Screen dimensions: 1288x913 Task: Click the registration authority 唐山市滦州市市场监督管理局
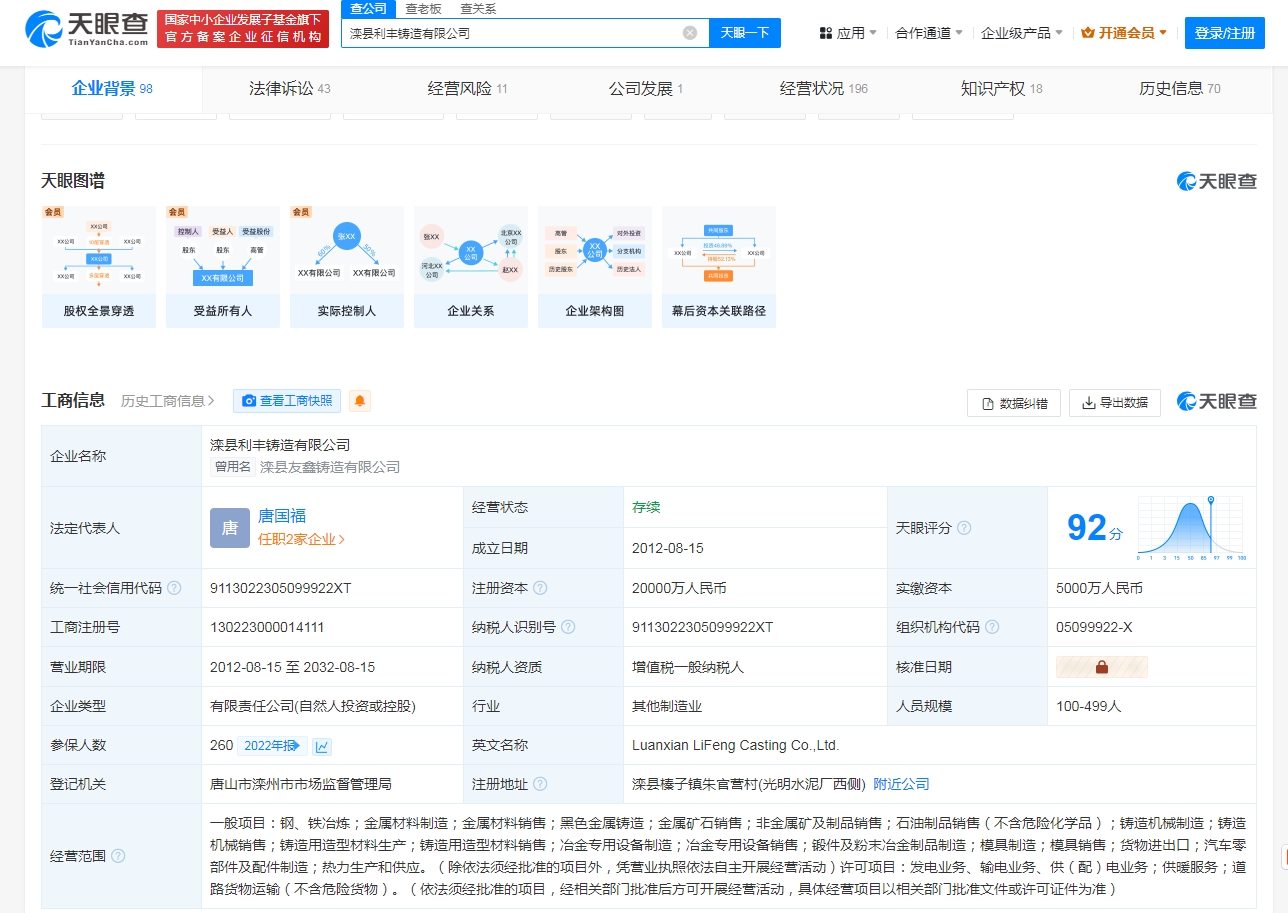point(301,784)
